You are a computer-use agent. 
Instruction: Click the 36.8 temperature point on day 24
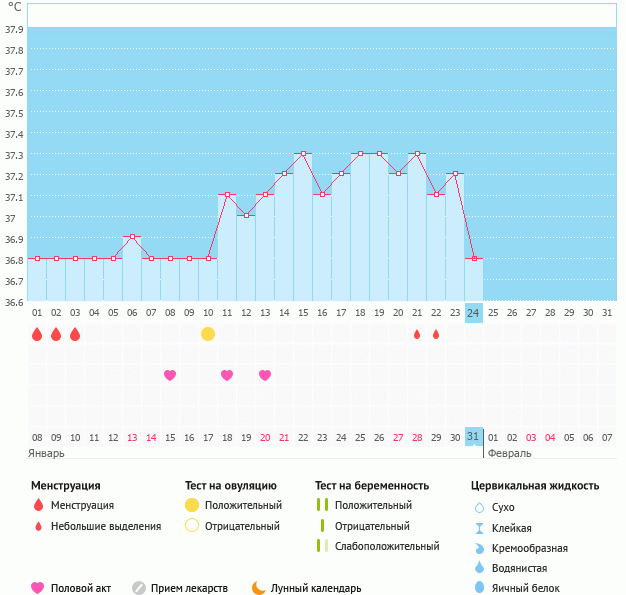(x=473, y=258)
